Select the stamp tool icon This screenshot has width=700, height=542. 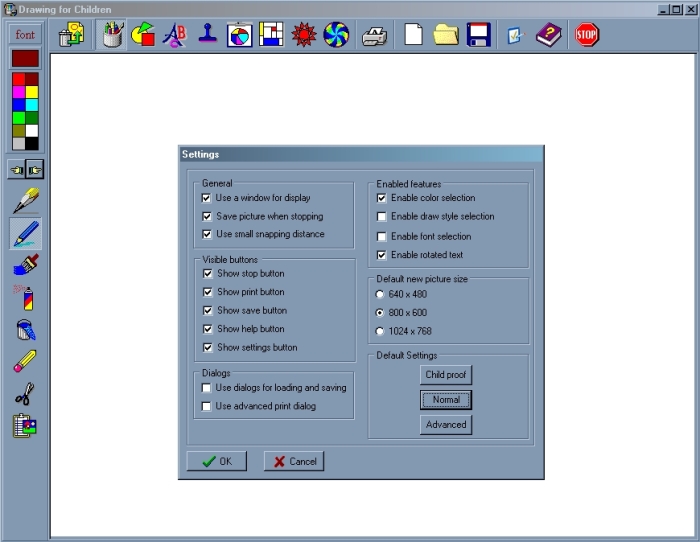click(x=207, y=36)
